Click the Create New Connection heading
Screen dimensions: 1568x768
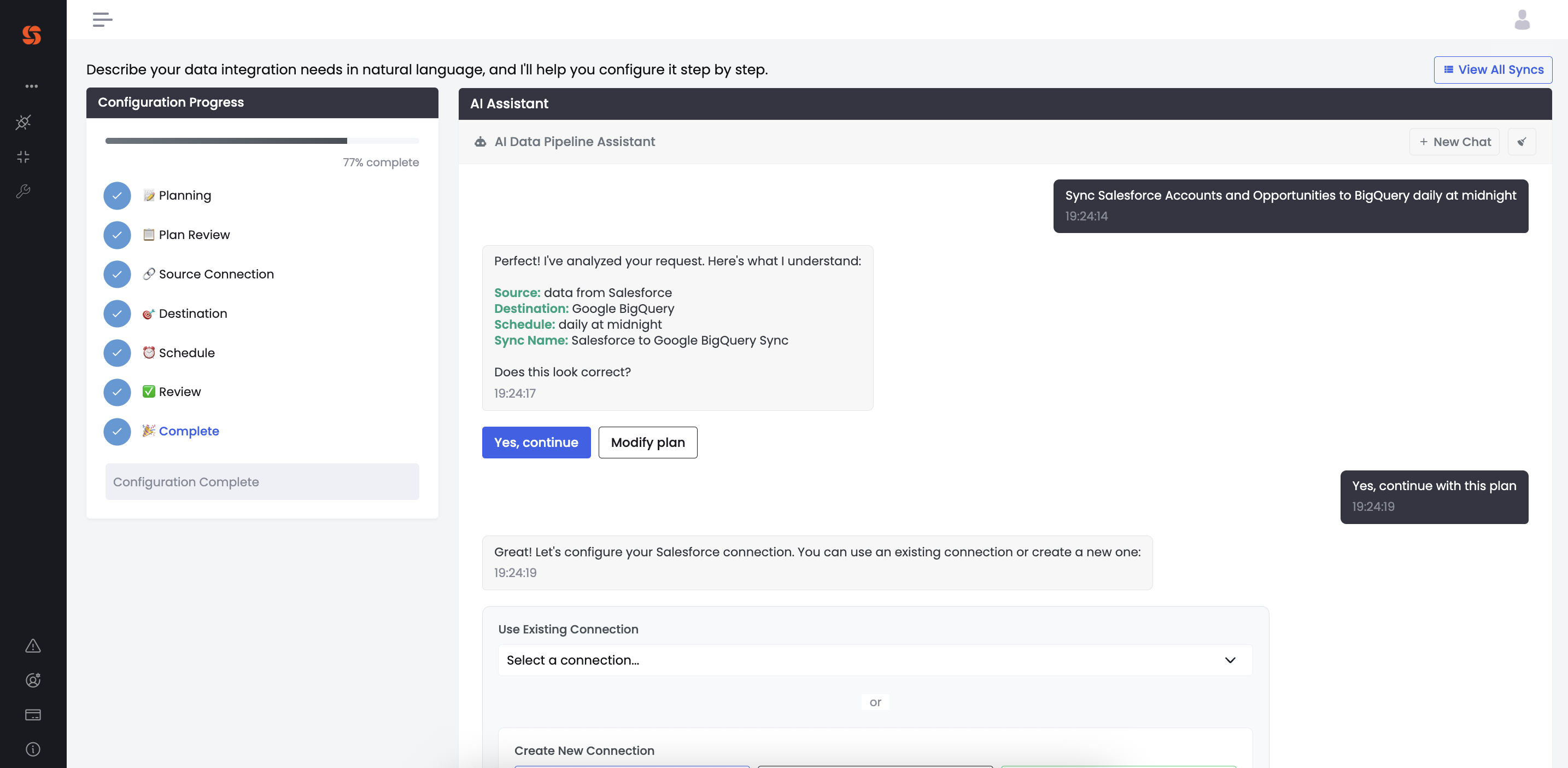584,751
